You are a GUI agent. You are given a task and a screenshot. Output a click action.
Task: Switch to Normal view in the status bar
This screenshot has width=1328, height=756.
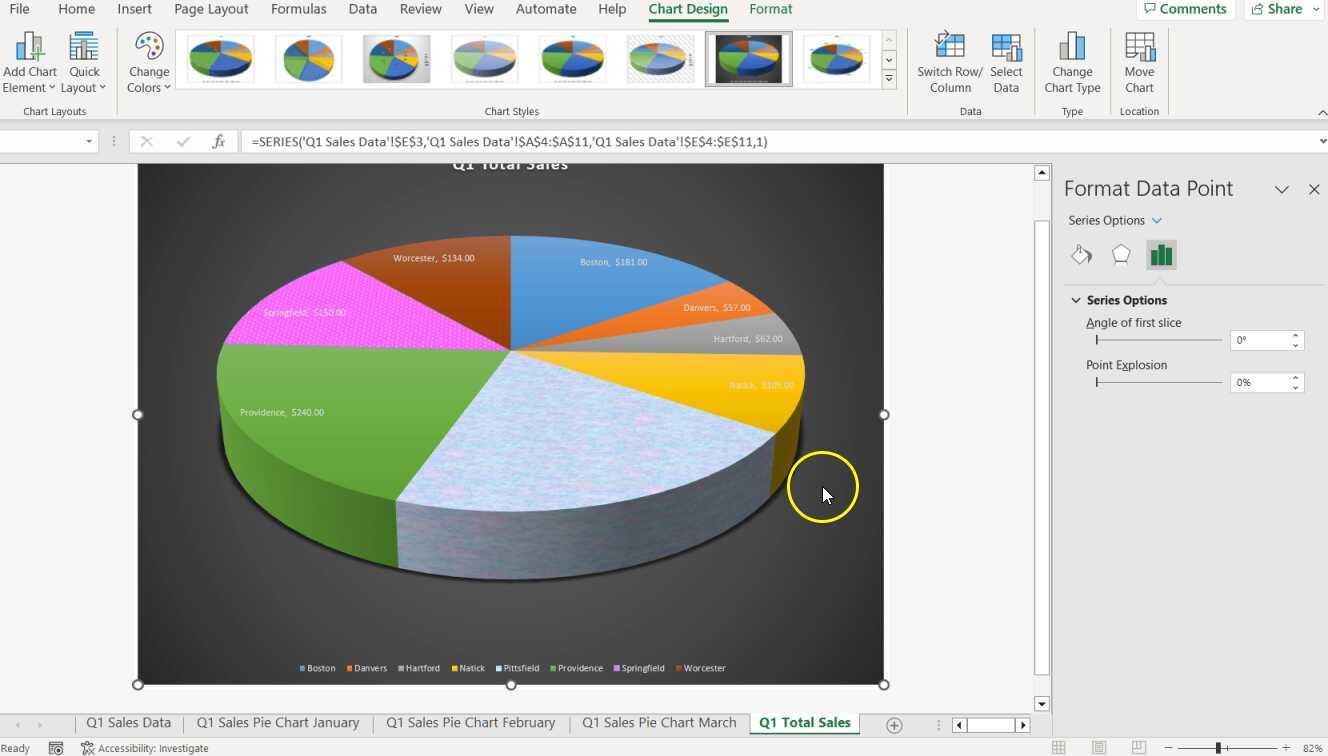coord(1058,746)
